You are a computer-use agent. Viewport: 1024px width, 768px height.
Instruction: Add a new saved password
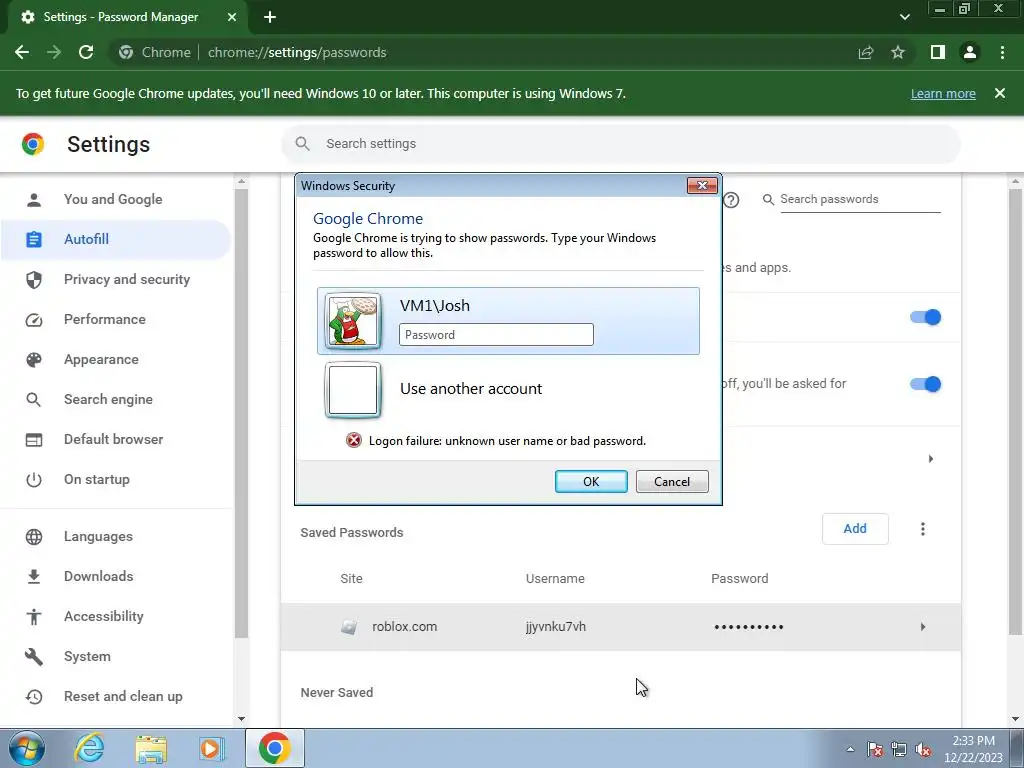pyautogui.click(x=855, y=528)
